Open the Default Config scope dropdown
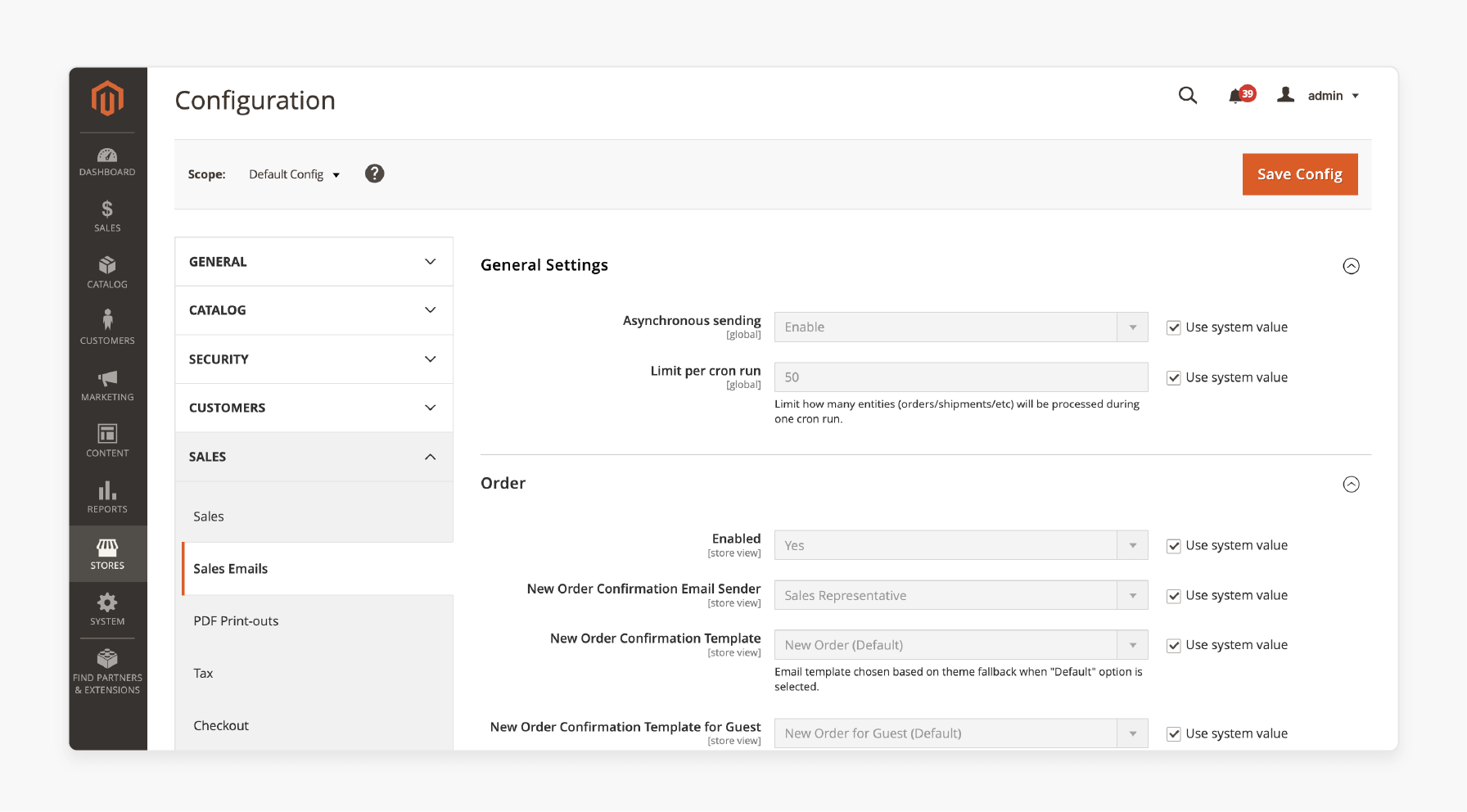 294,174
